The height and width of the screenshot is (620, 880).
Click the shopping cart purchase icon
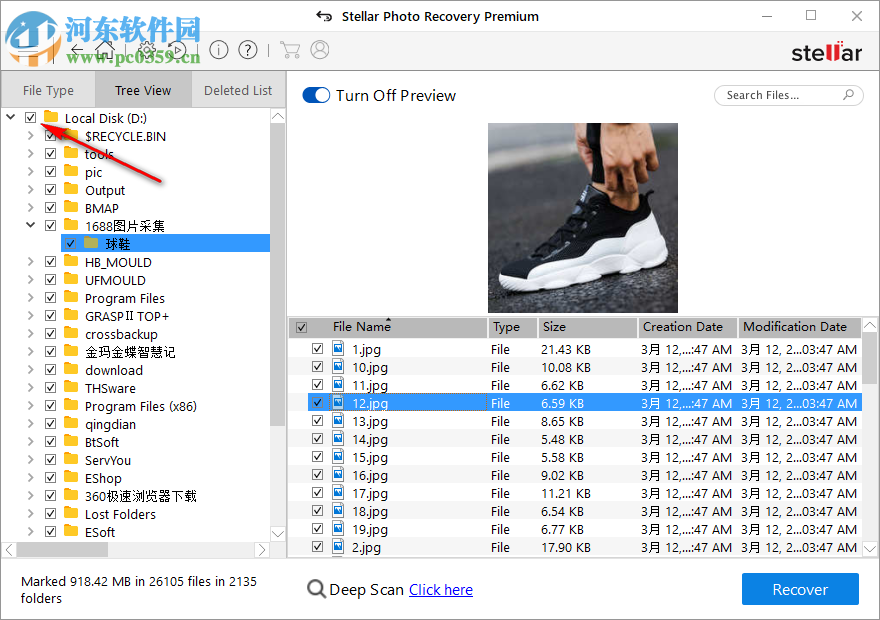click(x=290, y=49)
